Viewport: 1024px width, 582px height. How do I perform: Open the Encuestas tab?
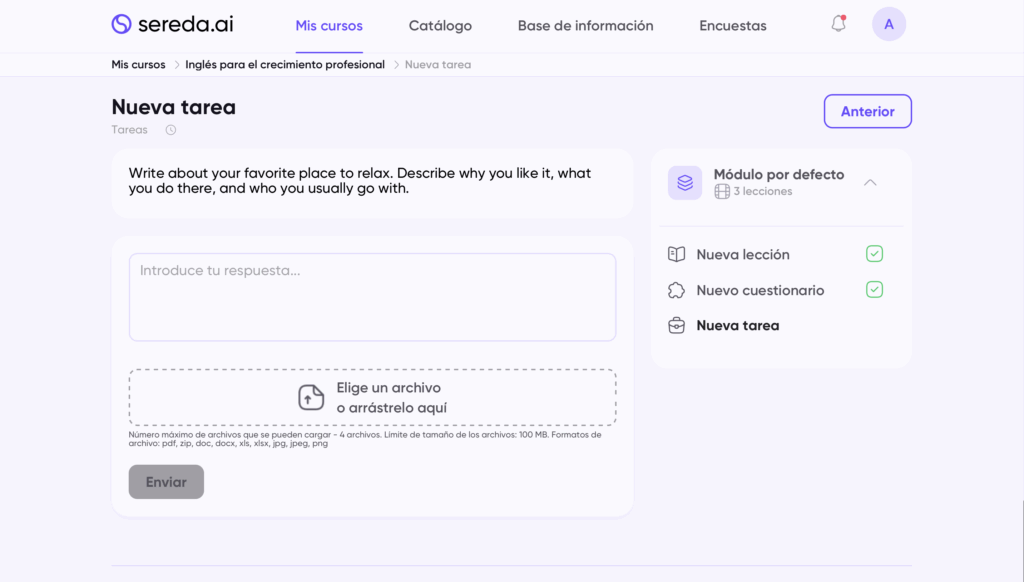[732, 26]
